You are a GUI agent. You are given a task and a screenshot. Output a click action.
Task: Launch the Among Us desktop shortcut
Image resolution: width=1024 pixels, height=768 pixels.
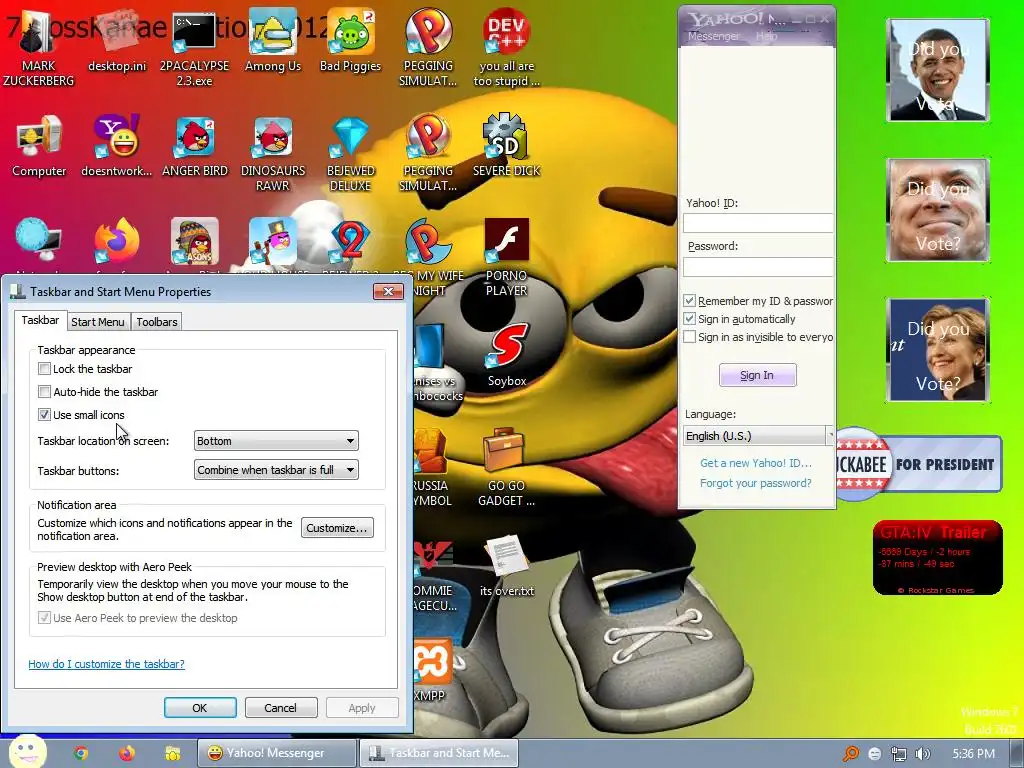click(x=273, y=41)
